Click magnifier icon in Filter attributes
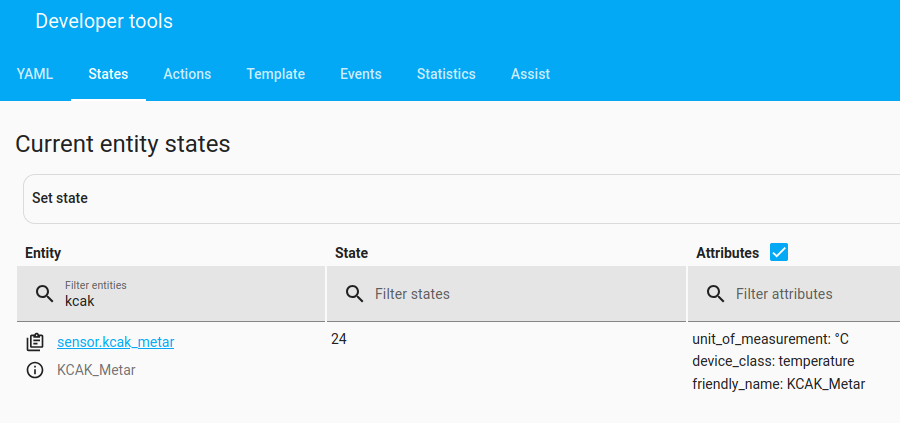 click(715, 294)
